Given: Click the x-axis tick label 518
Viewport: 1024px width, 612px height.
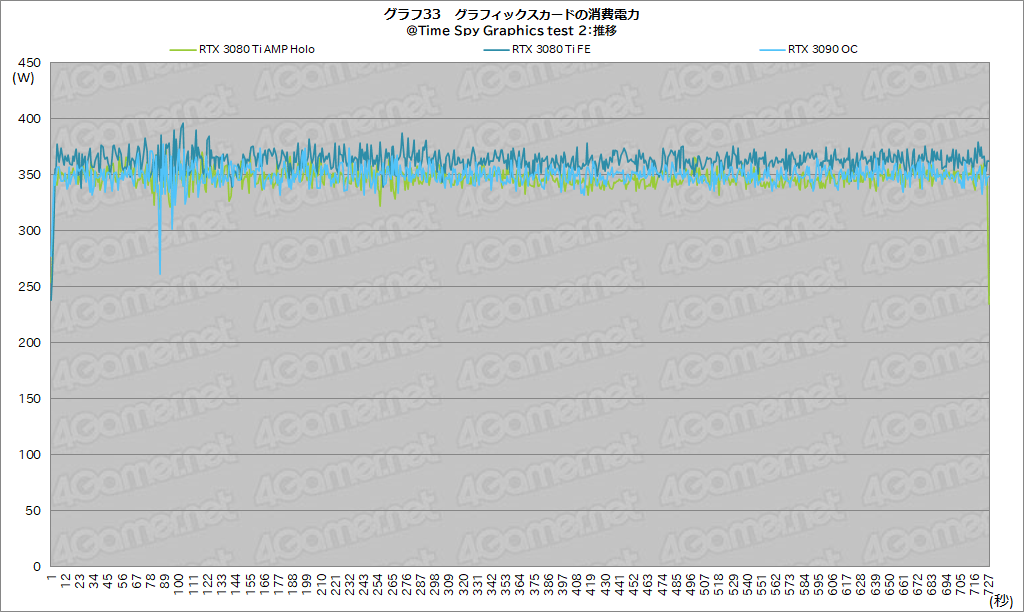Looking at the screenshot, I should (719, 584).
